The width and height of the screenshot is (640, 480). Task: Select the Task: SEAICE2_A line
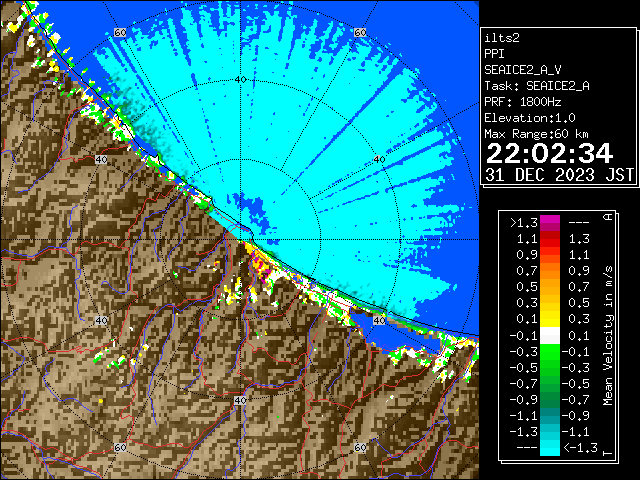[x=537, y=86]
